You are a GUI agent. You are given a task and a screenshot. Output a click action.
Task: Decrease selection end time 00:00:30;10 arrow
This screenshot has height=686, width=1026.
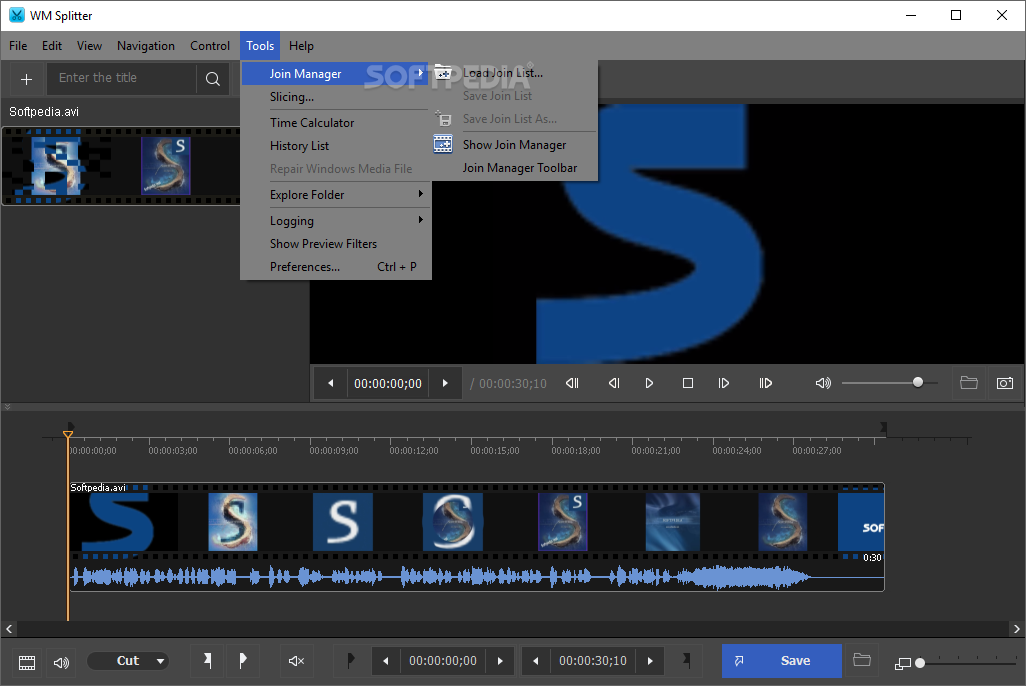point(535,661)
